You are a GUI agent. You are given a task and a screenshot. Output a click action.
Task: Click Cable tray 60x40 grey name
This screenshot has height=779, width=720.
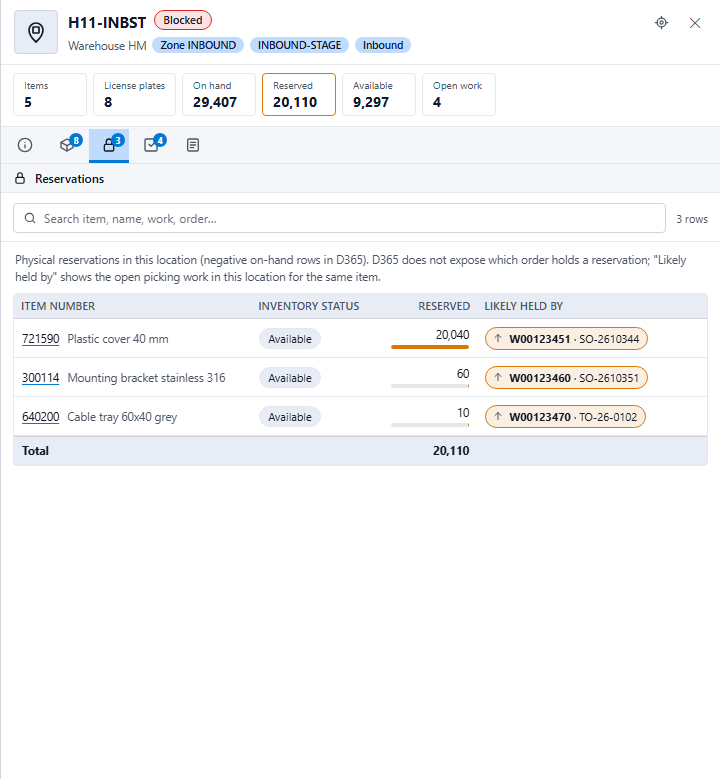pos(122,417)
